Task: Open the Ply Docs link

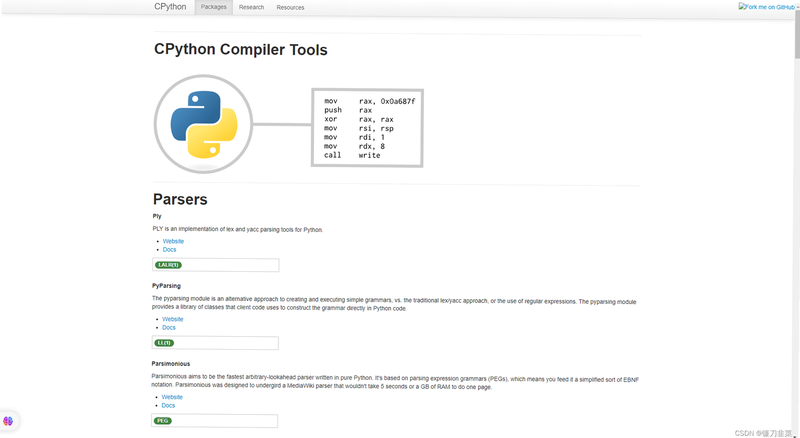Action: point(169,250)
